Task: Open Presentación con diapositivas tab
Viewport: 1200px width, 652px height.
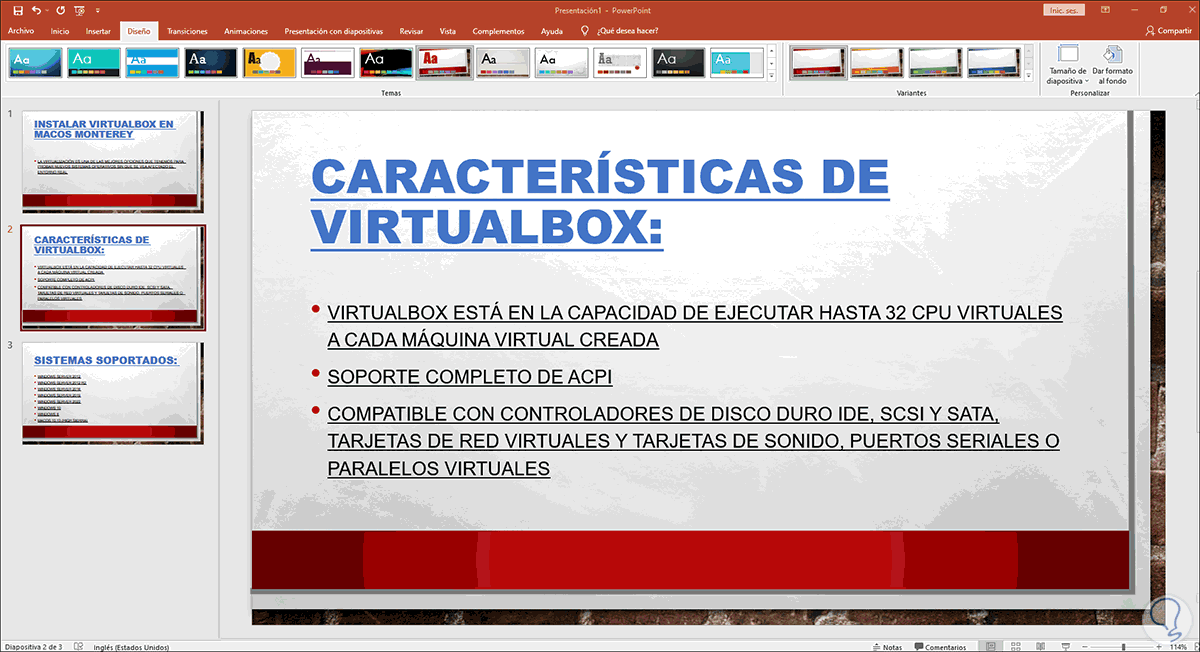Action: tap(335, 31)
